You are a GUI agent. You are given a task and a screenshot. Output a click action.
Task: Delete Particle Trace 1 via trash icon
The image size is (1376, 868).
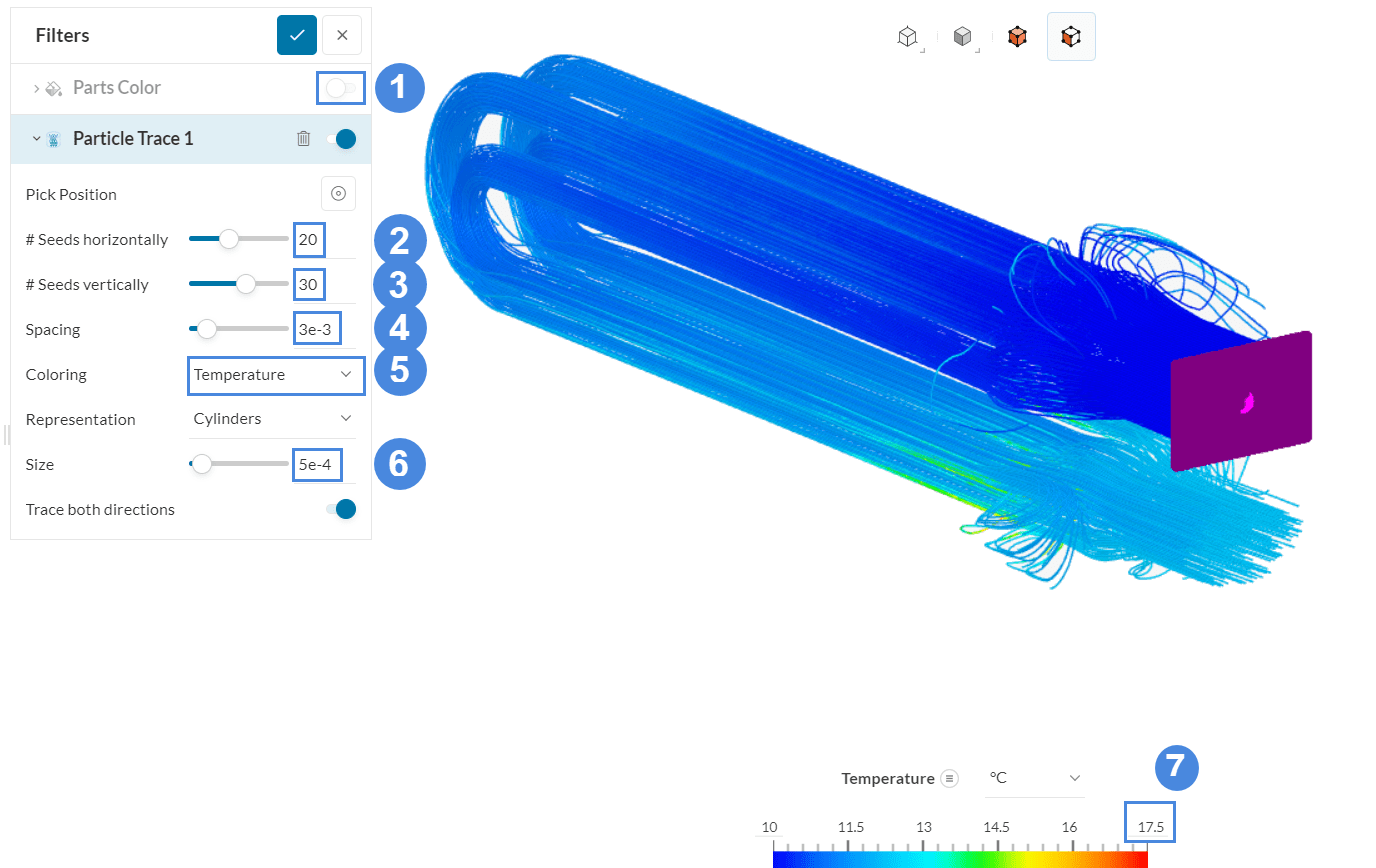tap(304, 139)
